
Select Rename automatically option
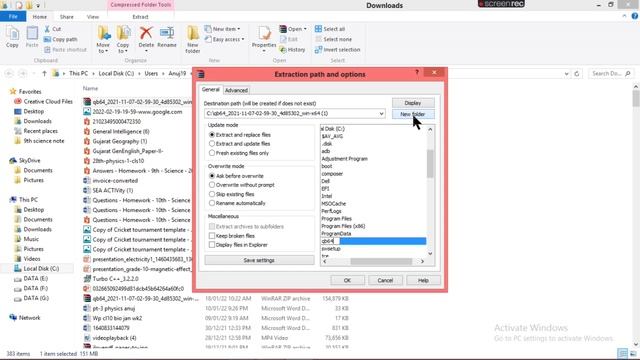pyautogui.click(x=212, y=203)
